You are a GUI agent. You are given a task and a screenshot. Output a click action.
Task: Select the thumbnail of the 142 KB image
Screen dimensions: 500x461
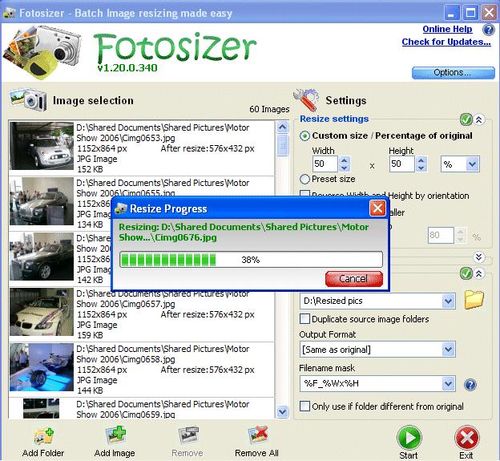pos(42,256)
